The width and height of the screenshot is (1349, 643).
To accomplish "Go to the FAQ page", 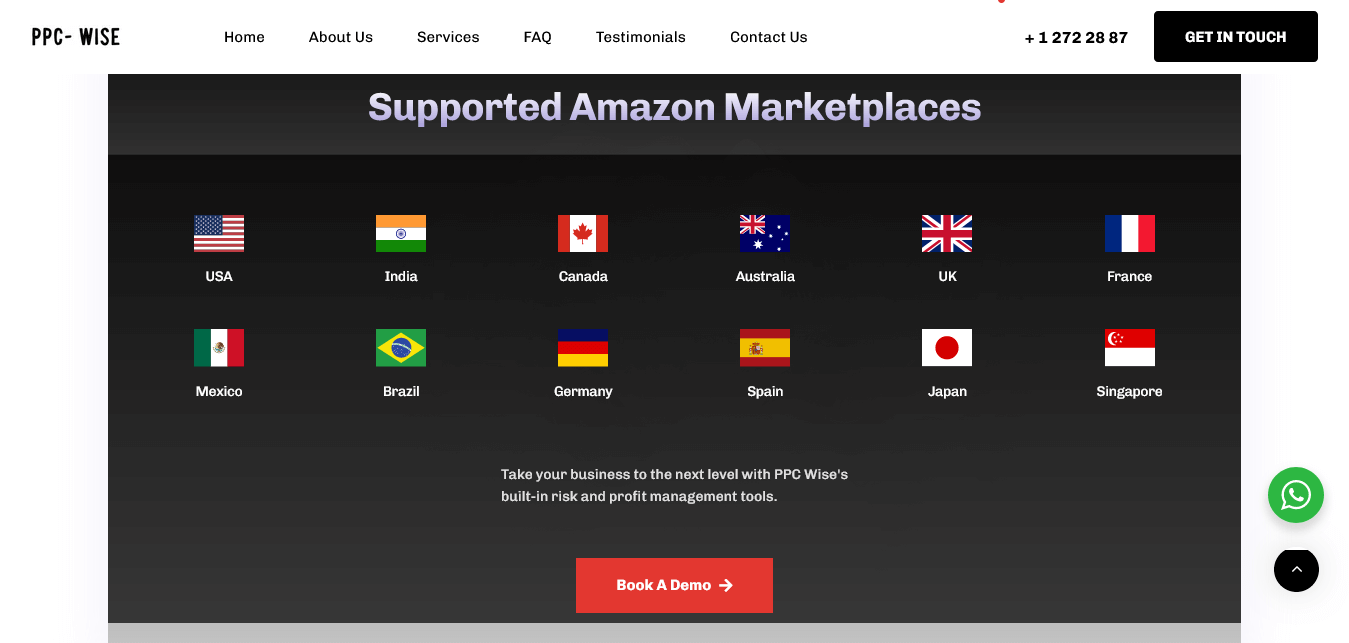I will (537, 37).
